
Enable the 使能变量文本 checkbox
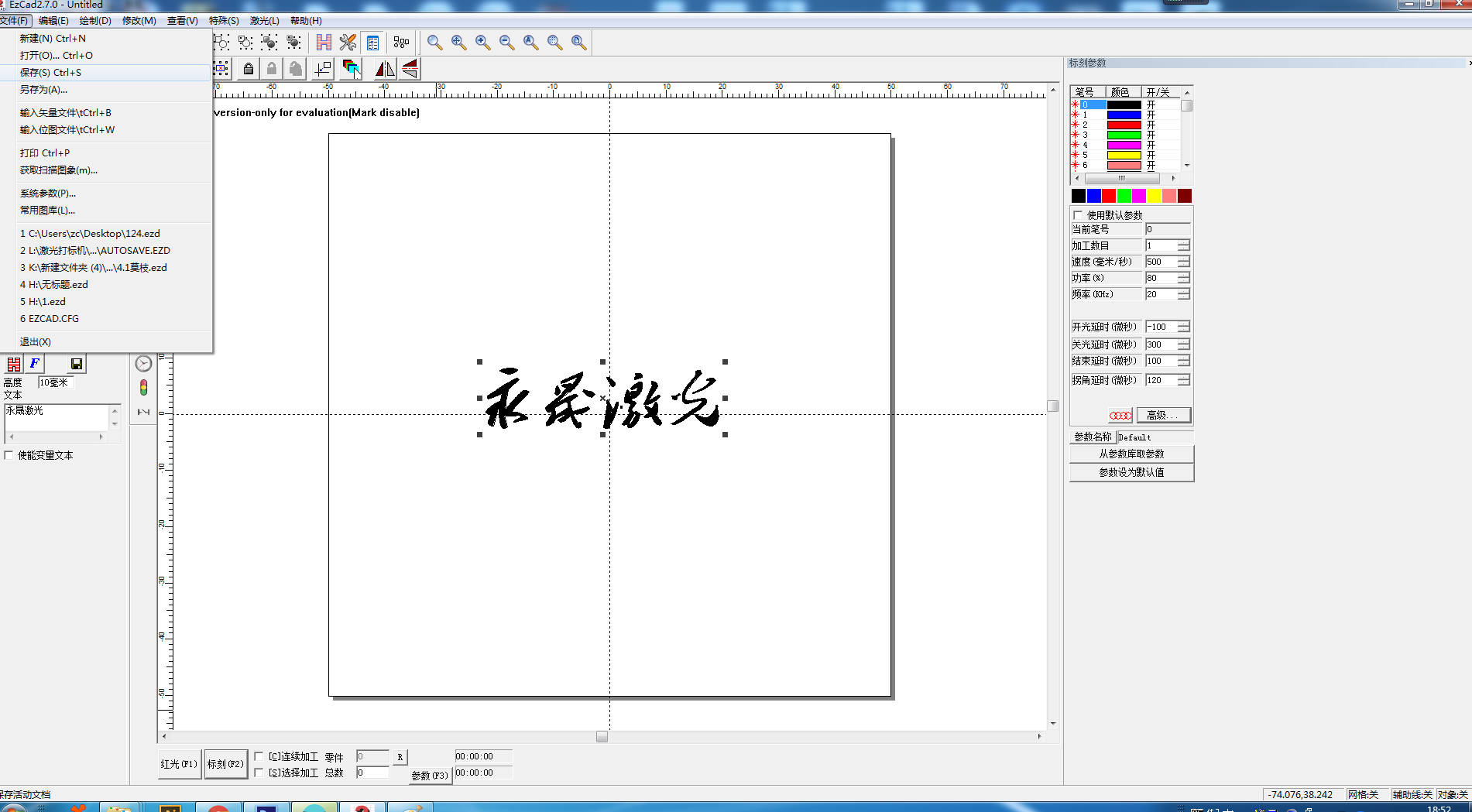pyautogui.click(x=9, y=455)
